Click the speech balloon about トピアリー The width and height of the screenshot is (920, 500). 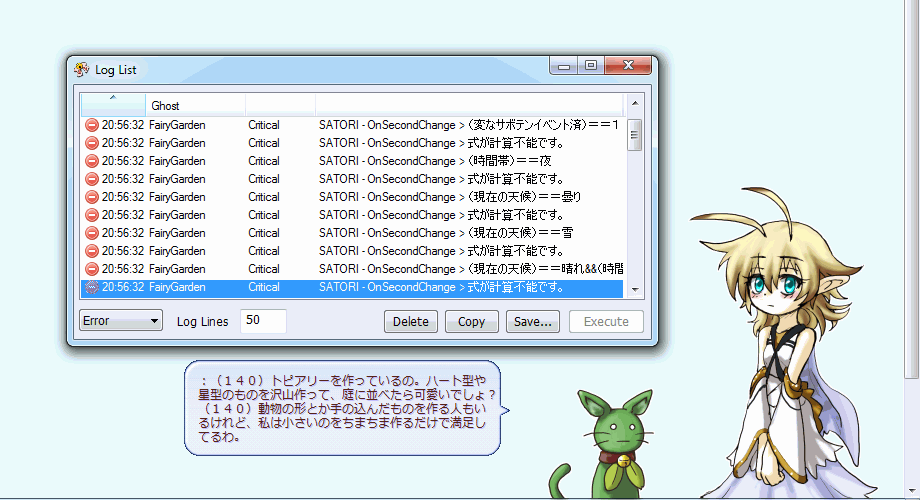click(345, 408)
